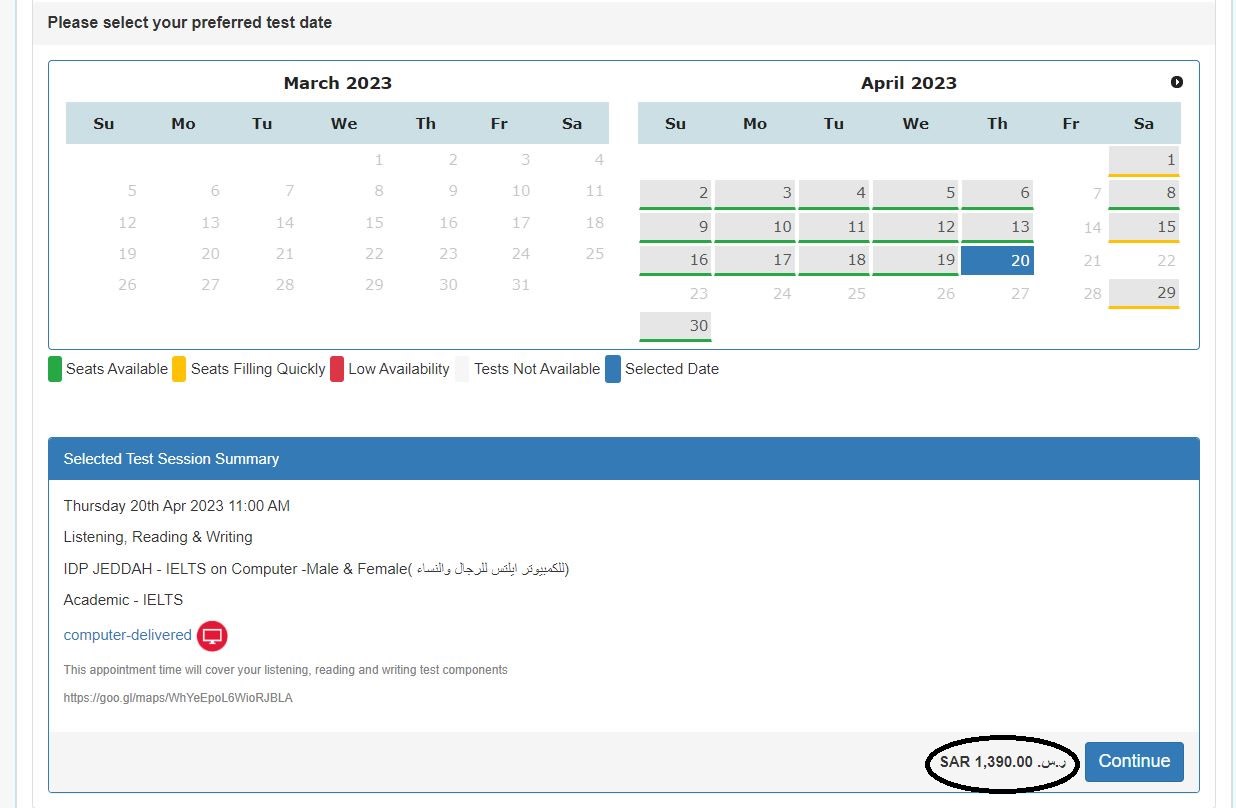This screenshot has height=808, width=1236.
Task: Click the April 2023 month title
Action: (908, 82)
